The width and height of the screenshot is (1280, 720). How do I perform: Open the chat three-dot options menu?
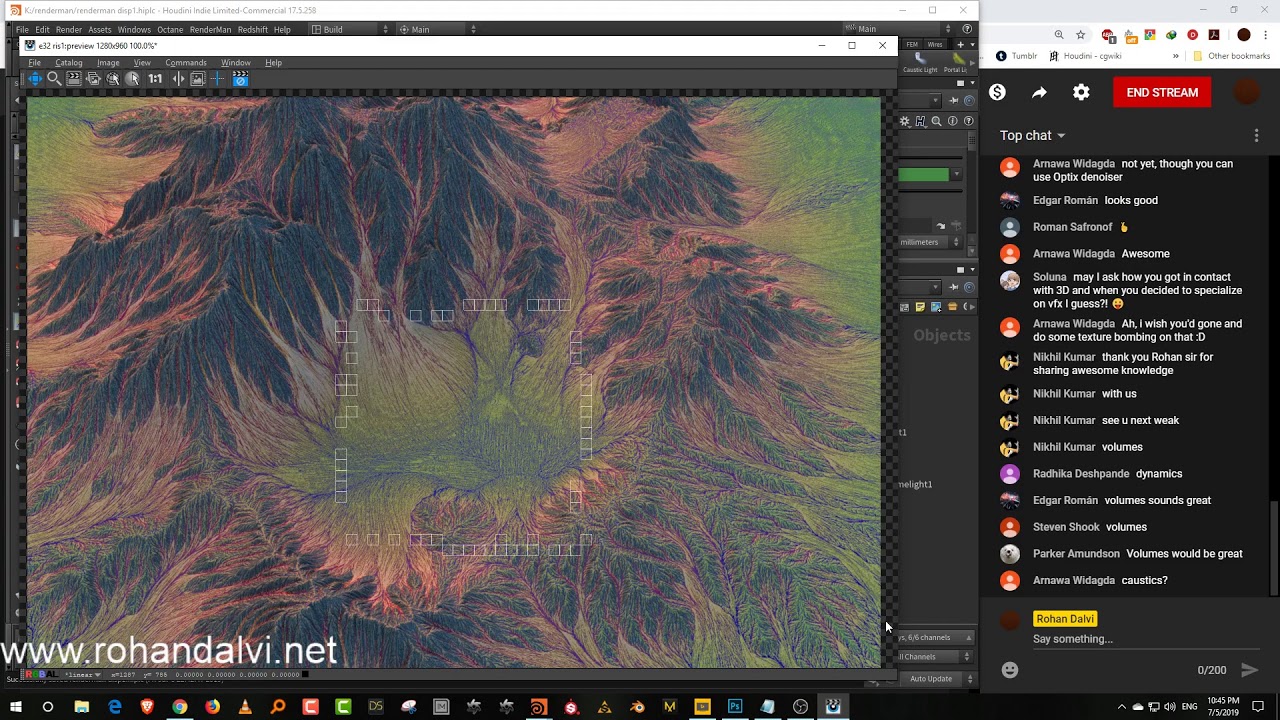1256,135
